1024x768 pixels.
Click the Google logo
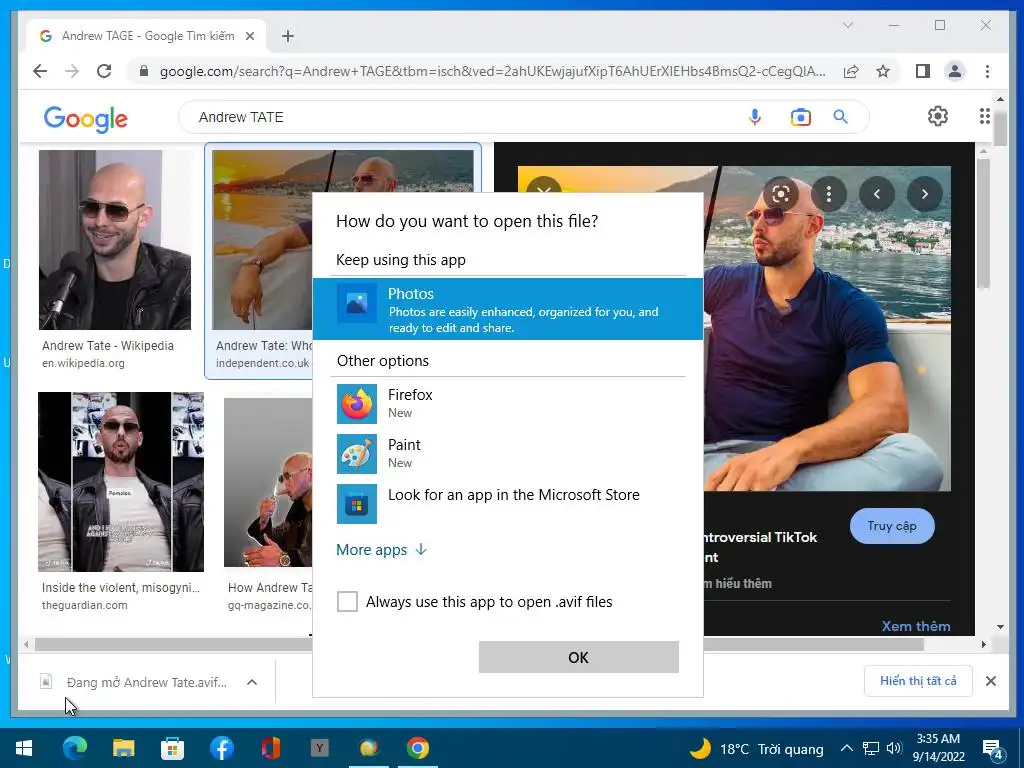tap(86, 119)
